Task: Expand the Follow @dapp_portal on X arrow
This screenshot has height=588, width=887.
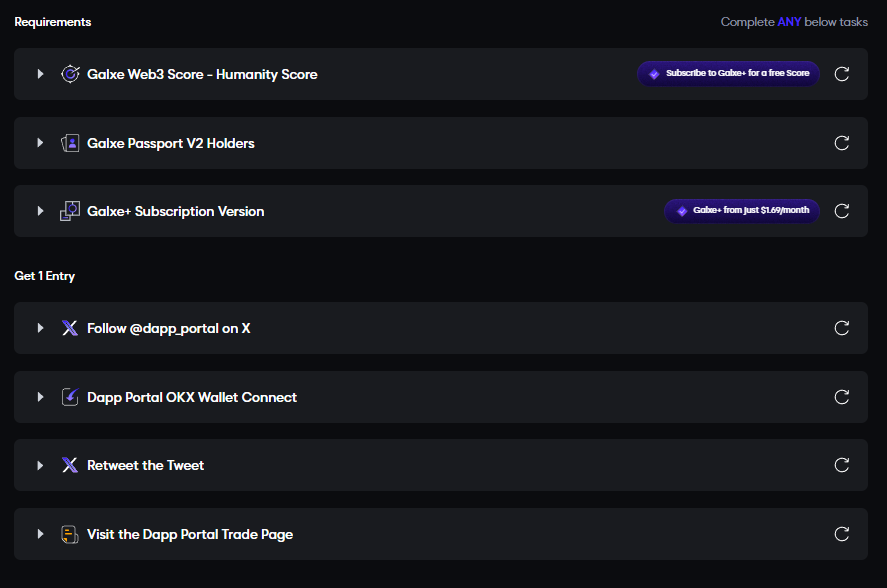Action: (x=40, y=328)
